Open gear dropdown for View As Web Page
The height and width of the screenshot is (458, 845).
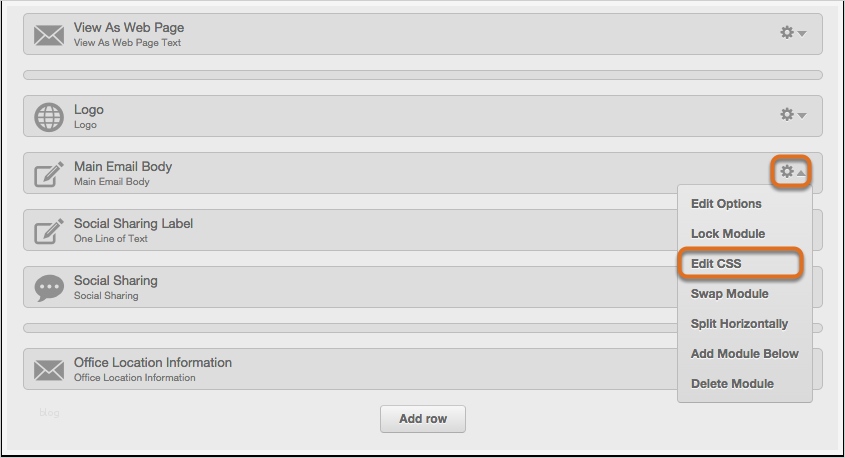point(792,33)
